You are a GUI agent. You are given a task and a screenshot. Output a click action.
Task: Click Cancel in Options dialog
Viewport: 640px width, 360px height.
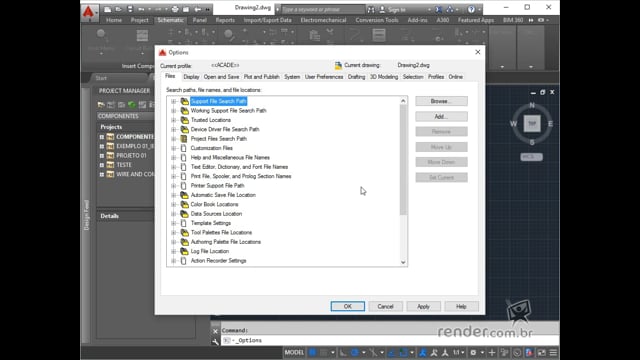pos(385,307)
